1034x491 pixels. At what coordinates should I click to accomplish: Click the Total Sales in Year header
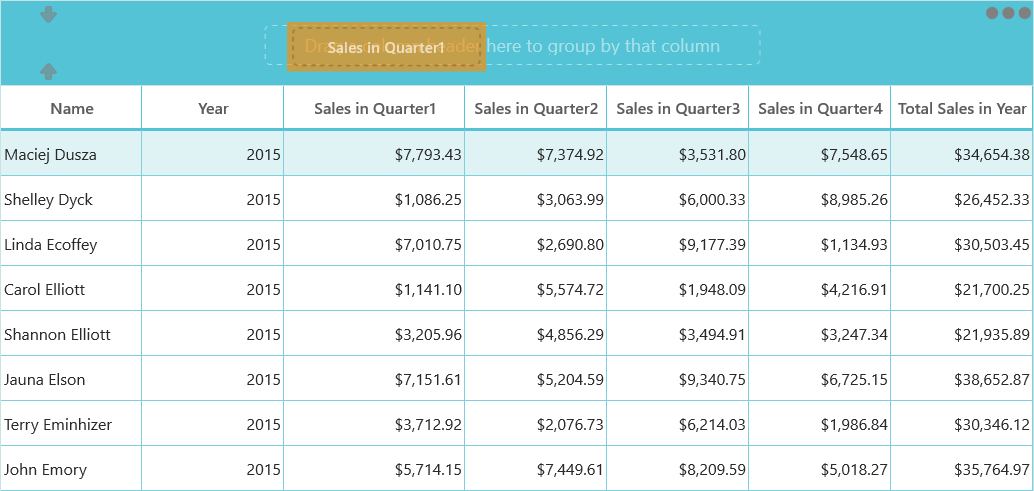pyautogui.click(x=961, y=108)
